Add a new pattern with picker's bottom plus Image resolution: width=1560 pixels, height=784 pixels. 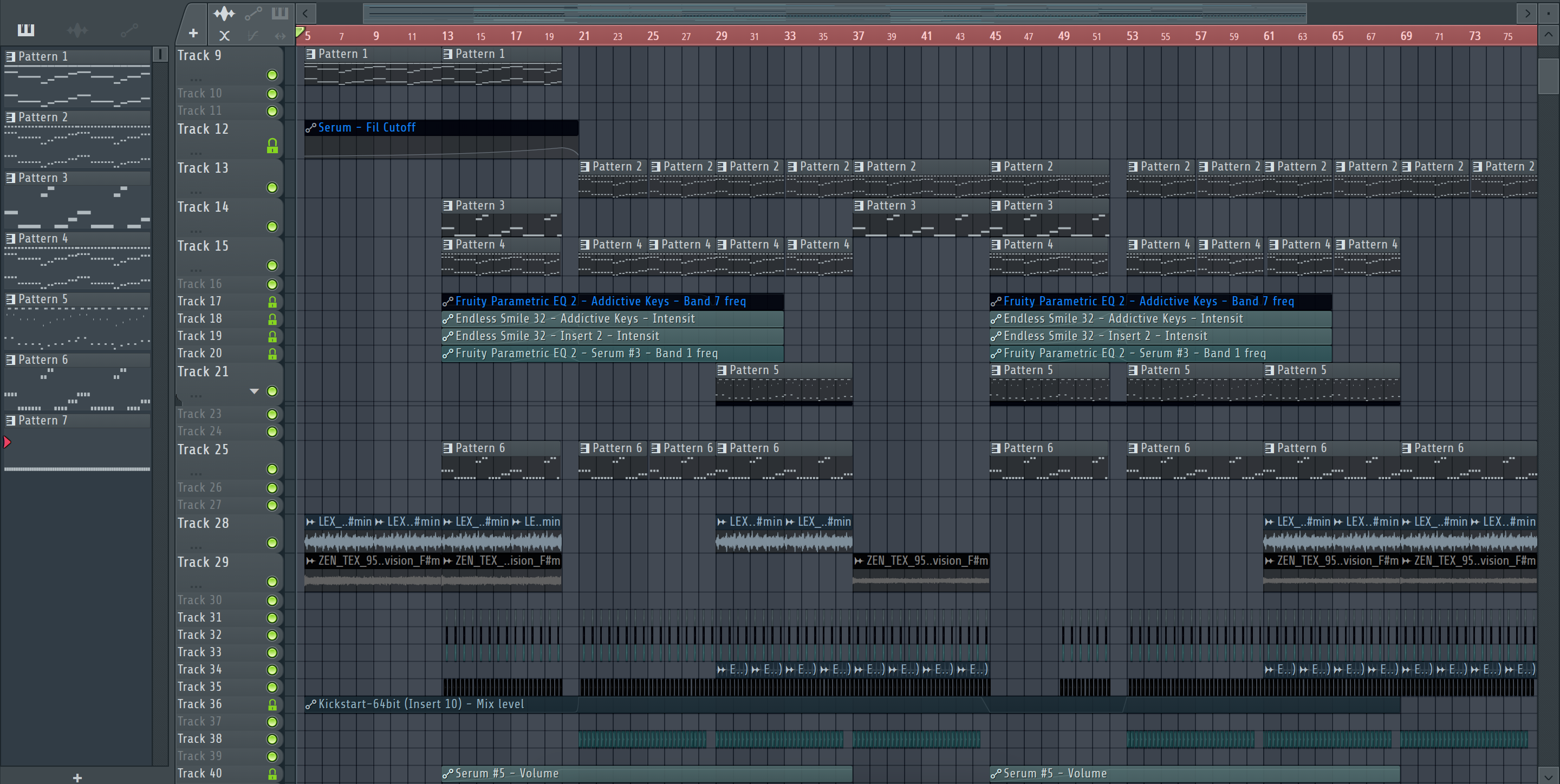(x=77, y=778)
